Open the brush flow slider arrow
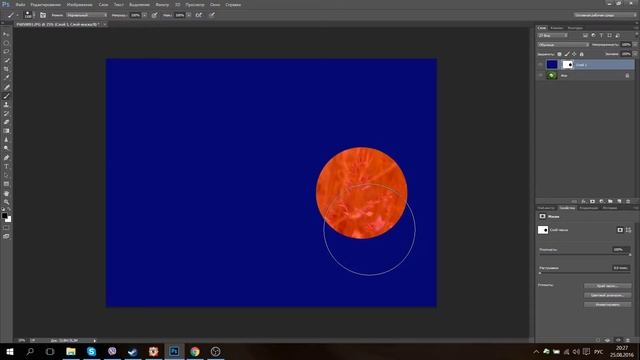Image resolution: width=640 pixels, height=360 pixels. point(189,15)
